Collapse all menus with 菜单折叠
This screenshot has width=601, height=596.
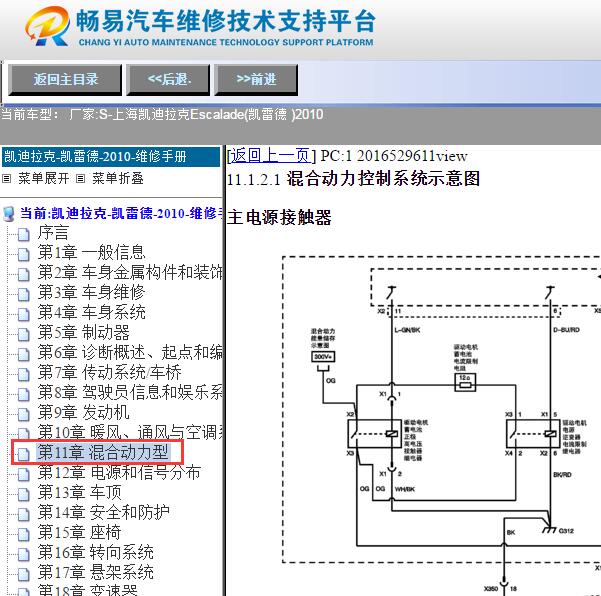pyautogui.click(x=118, y=178)
